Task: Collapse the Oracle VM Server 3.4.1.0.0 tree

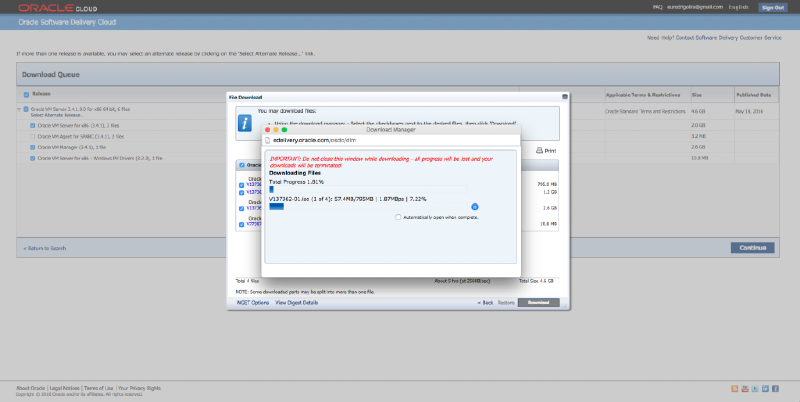Action: click(x=18, y=108)
